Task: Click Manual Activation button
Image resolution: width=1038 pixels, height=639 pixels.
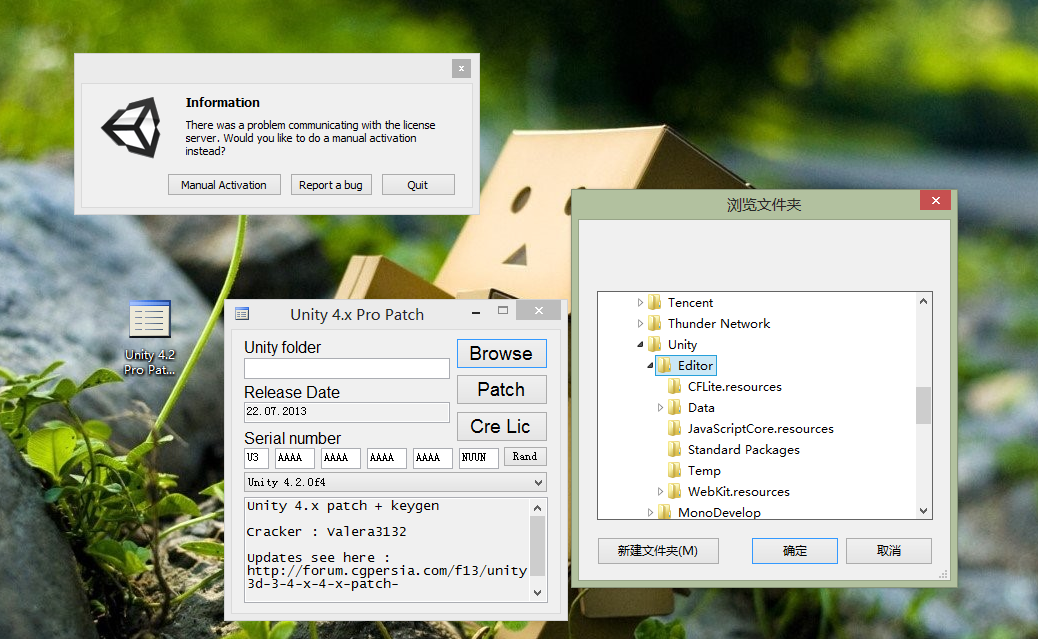Action: click(224, 185)
